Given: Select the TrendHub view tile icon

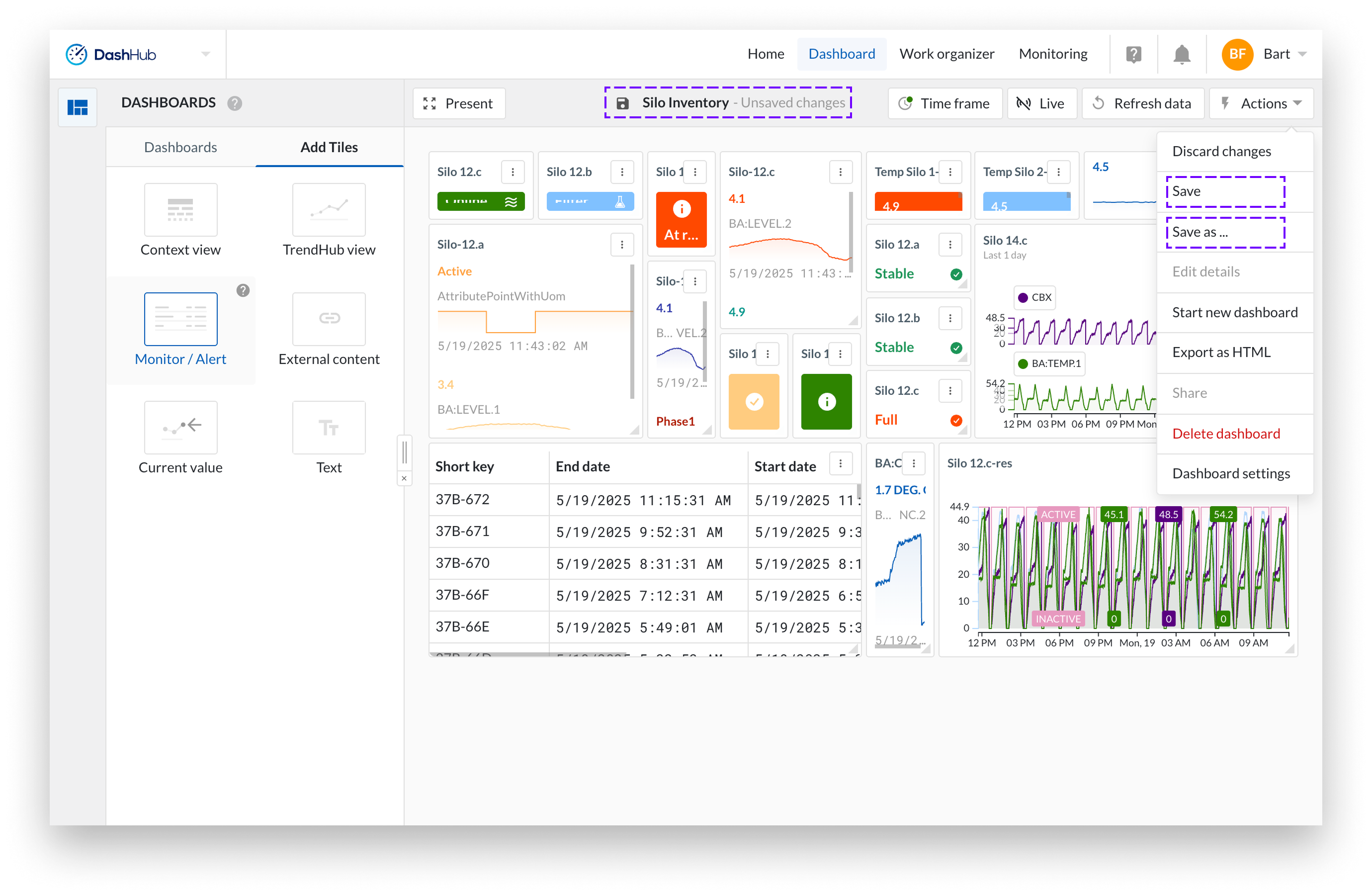Looking at the screenshot, I should point(329,209).
